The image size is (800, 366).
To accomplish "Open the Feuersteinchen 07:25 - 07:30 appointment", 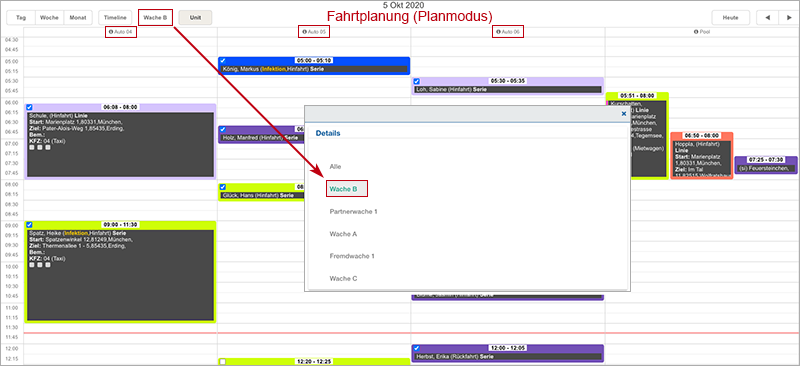I will (766, 165).
